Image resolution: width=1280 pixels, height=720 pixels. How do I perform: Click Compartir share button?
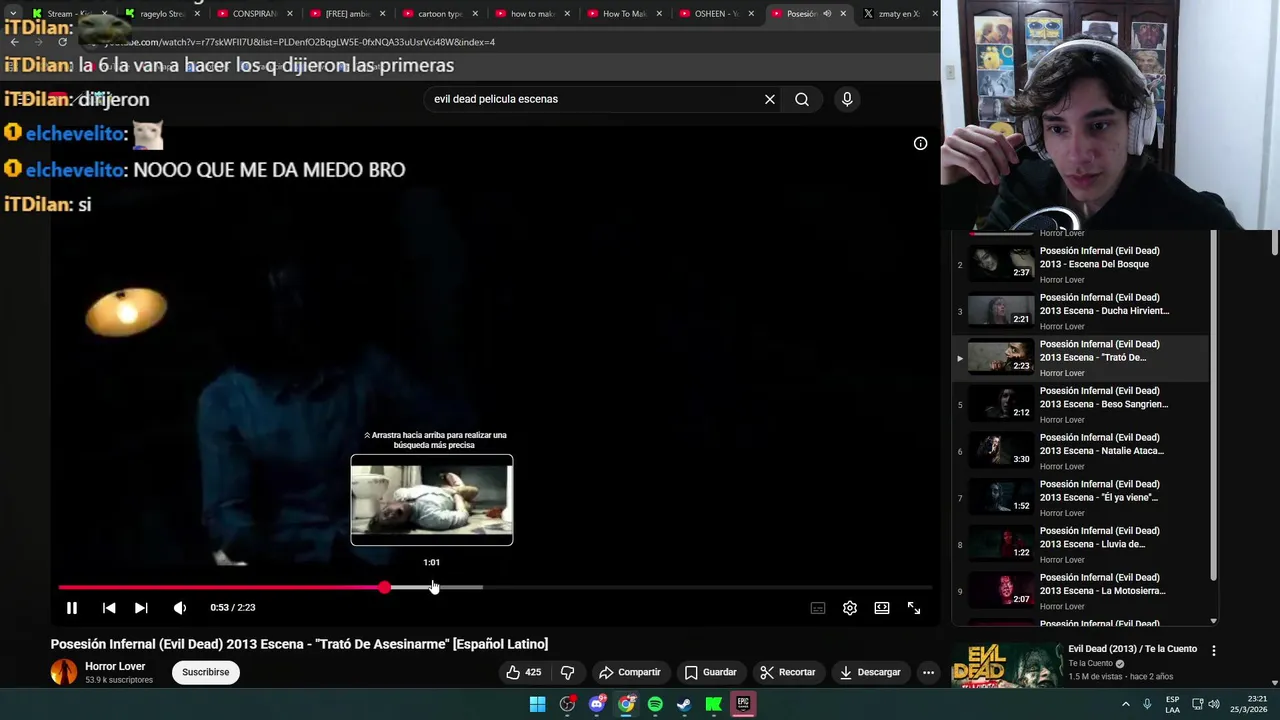[629, 672]
